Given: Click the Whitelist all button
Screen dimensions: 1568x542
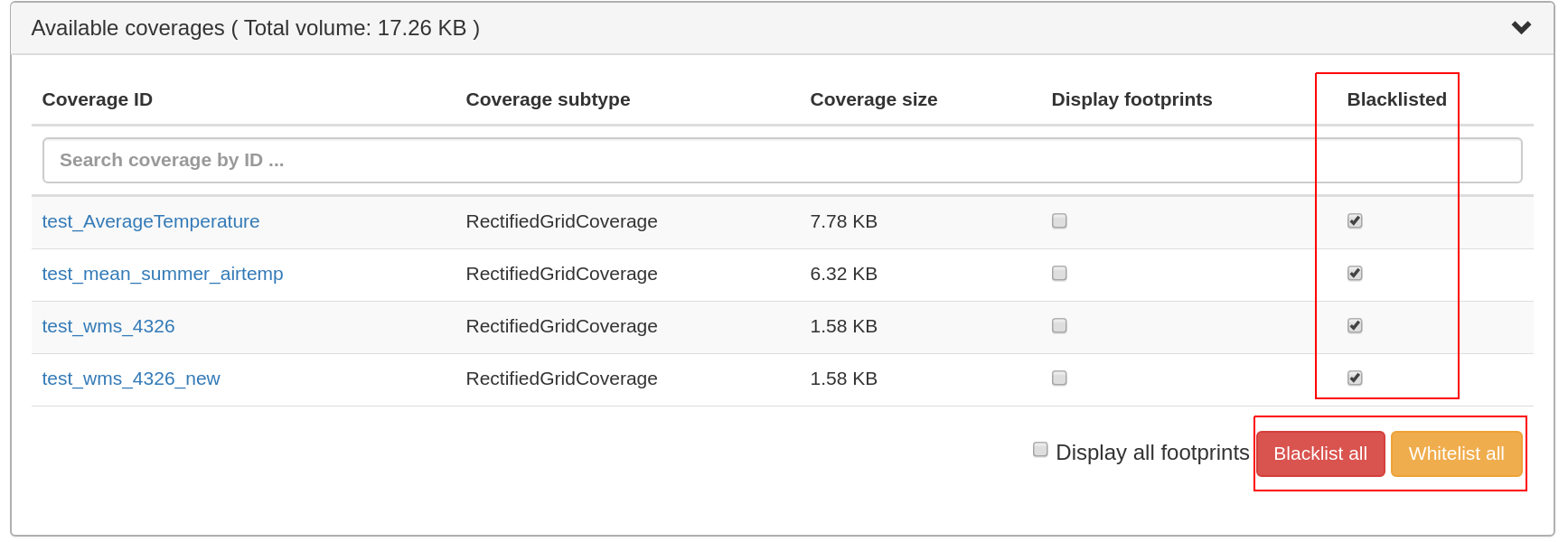Looking at the screenshot, I should click(x=1456, y=453).
